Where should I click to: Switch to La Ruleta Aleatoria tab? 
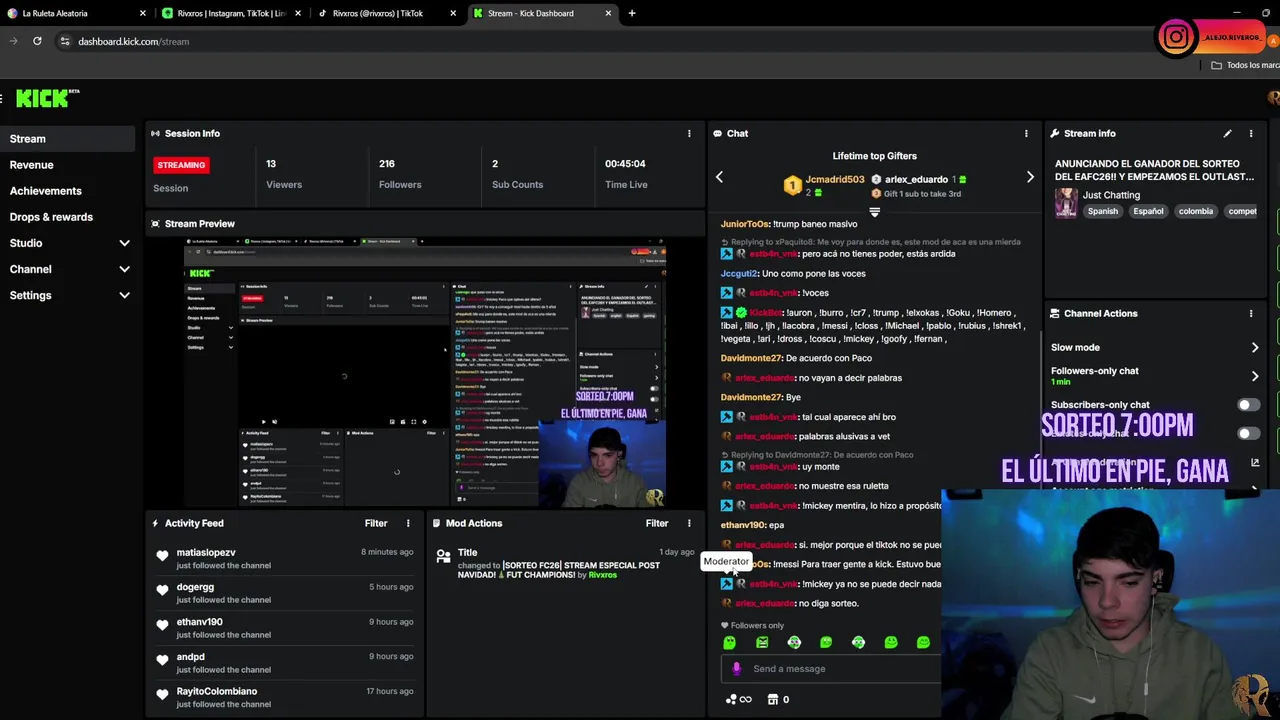tap(76, 13)
